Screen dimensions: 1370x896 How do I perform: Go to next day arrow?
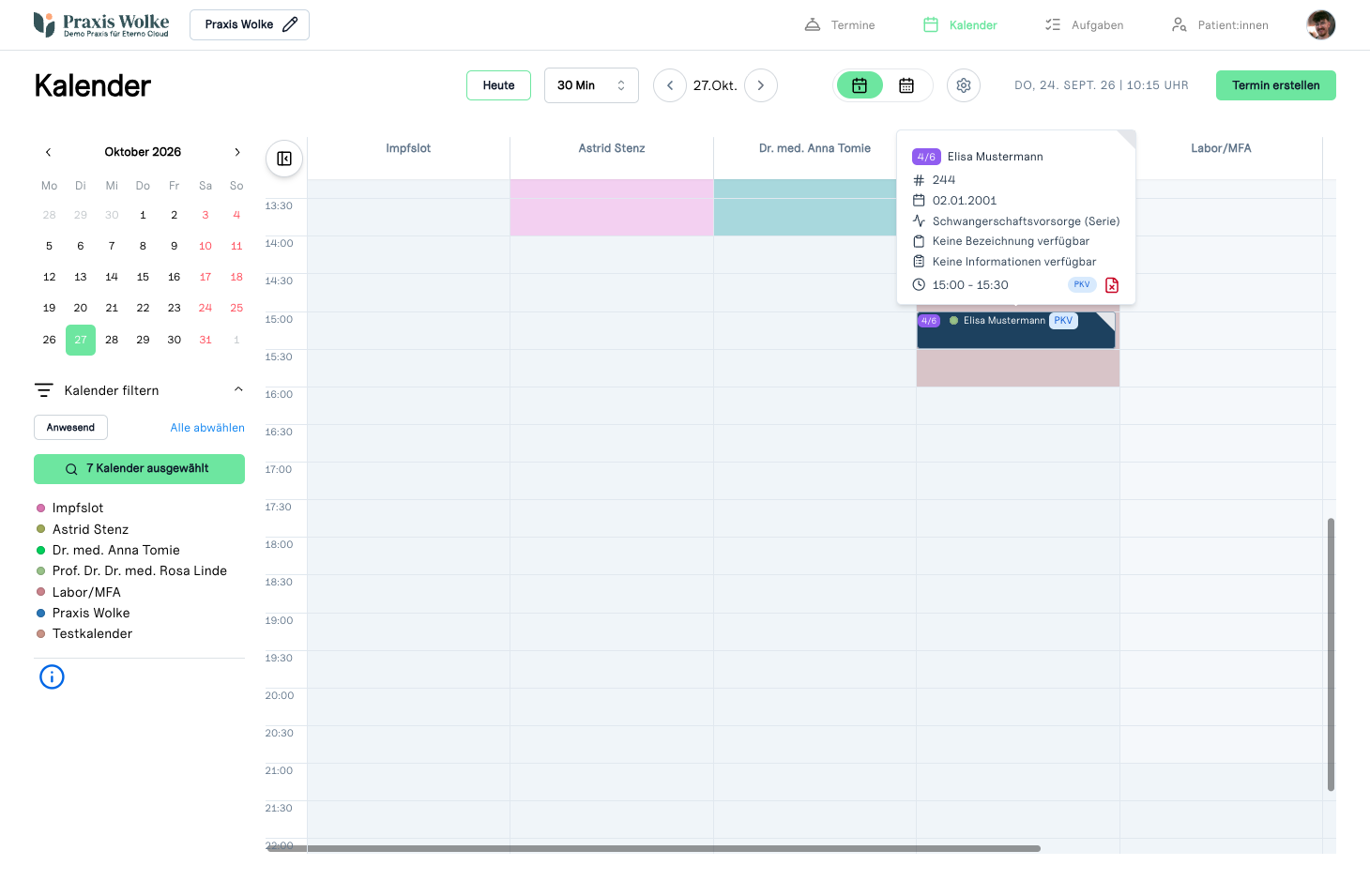coord(761,85)
